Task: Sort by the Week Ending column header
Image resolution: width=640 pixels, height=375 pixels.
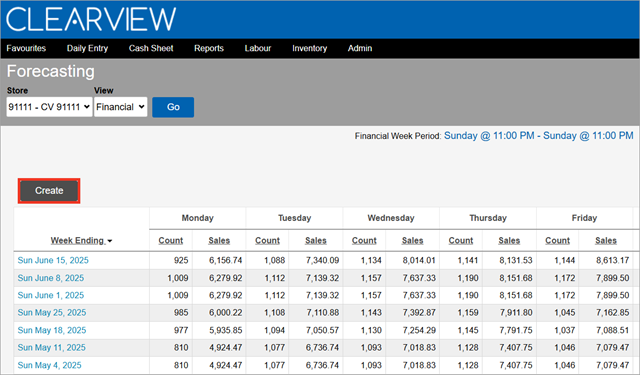Action: pyautogui.click(x=81, y=240)
